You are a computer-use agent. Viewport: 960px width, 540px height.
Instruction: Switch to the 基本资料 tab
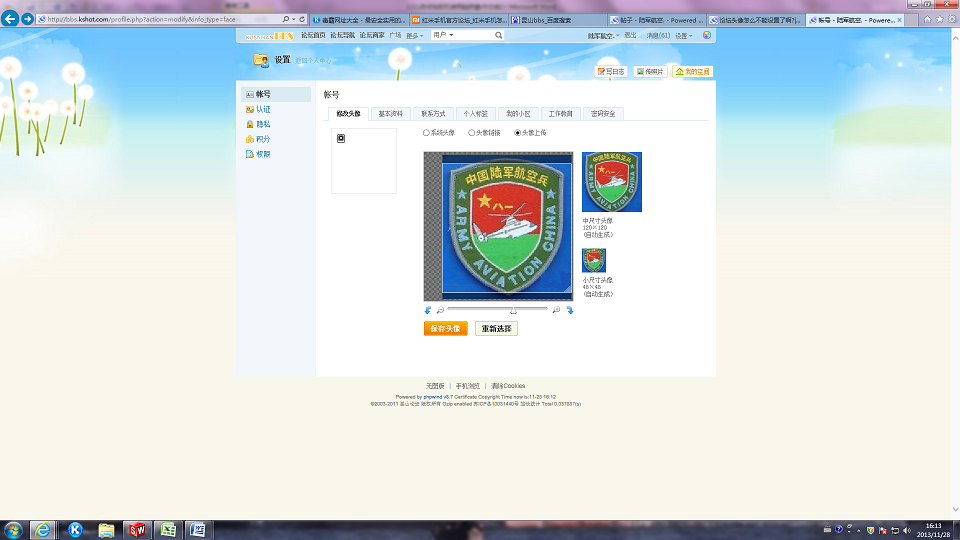tap(391, 114)
